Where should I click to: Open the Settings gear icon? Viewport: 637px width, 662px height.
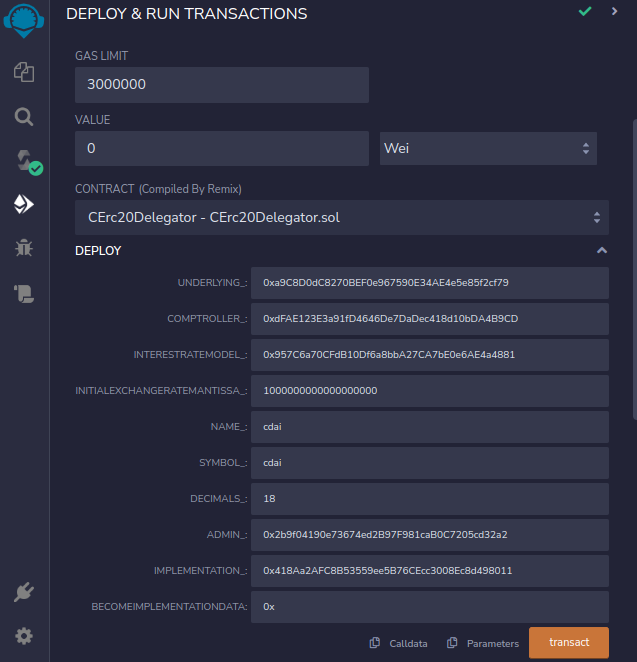tap(24, 636)
